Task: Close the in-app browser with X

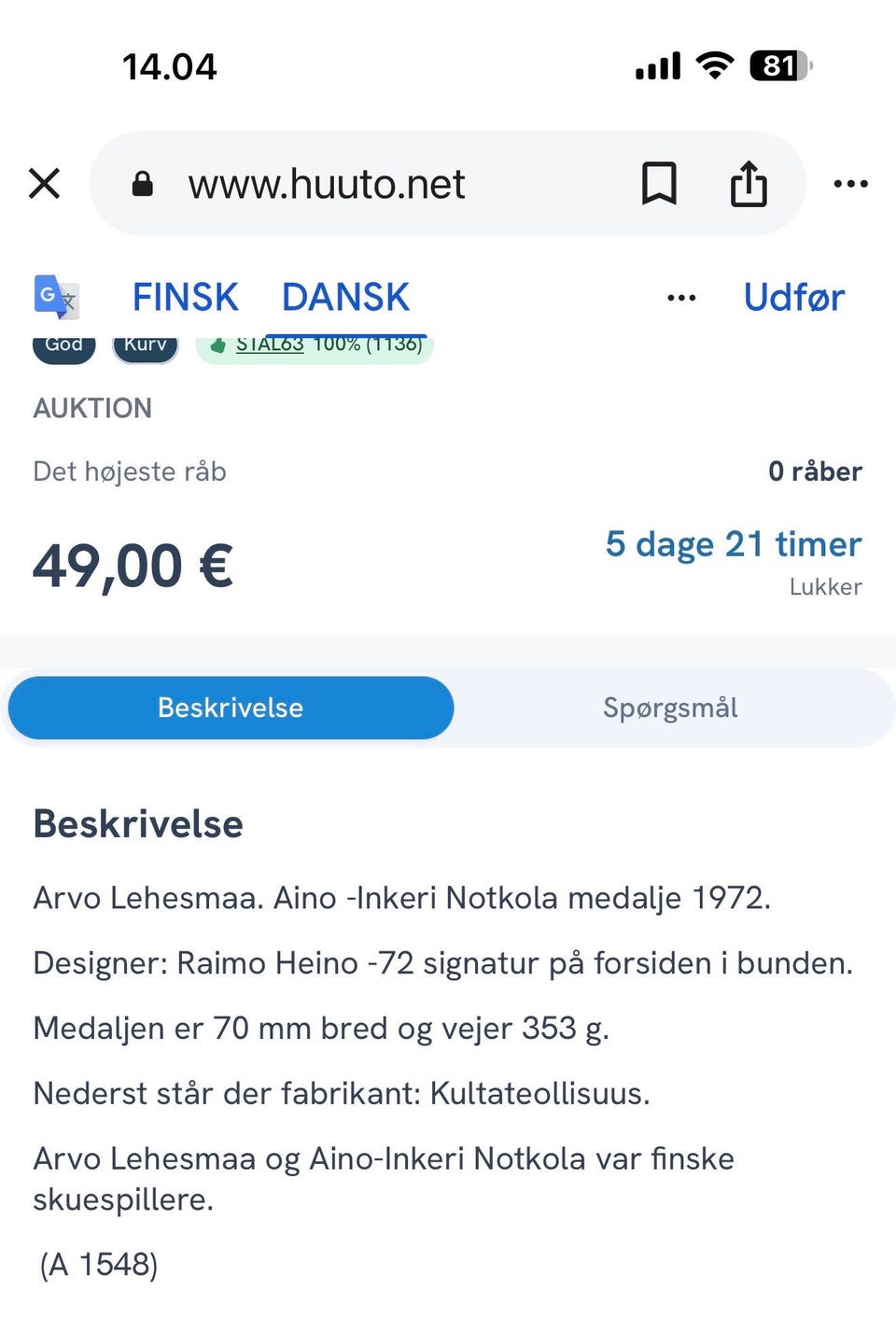Action: coord(45,184)
